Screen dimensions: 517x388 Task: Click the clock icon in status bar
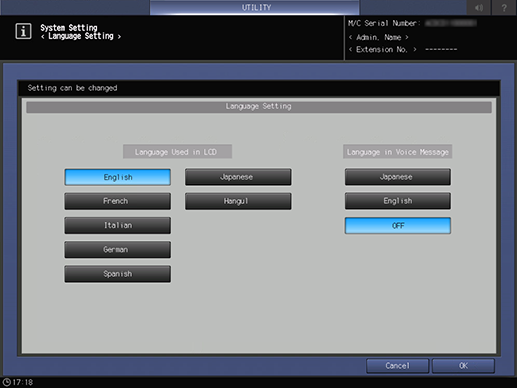pos(7,382)
